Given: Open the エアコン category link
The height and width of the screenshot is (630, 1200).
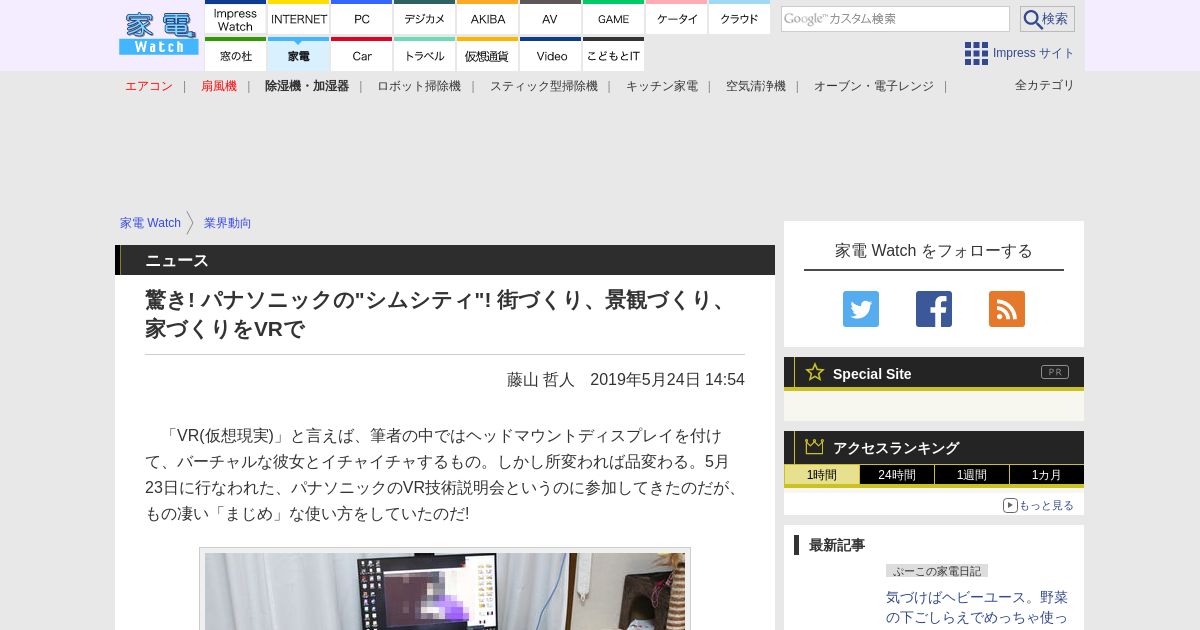Looking at the screenshot, I should 149,86.
